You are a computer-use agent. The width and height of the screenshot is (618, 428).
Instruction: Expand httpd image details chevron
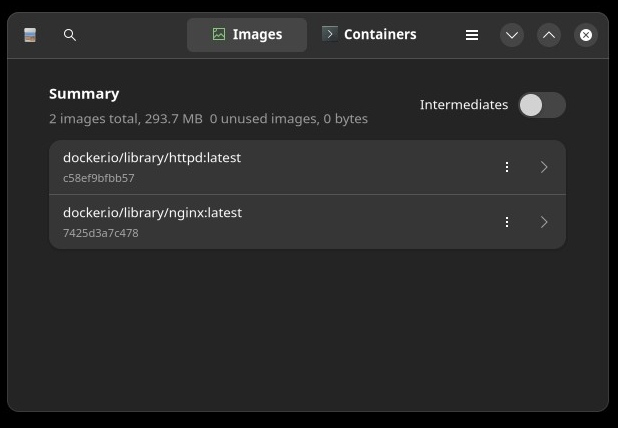(544, 167)
